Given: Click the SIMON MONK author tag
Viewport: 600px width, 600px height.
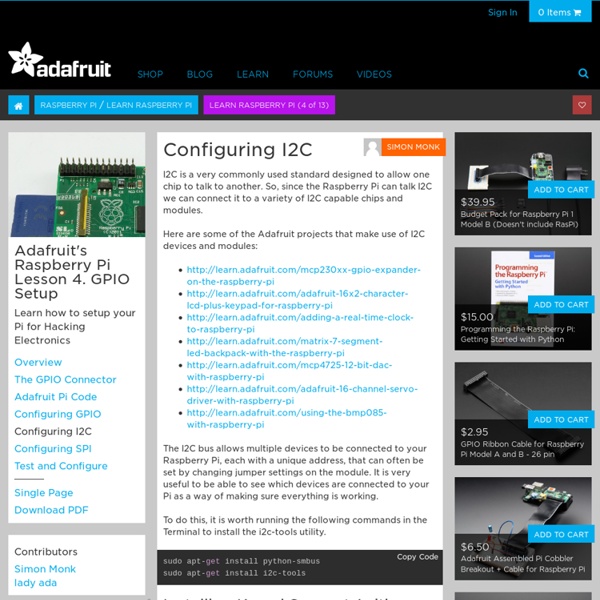Looking at the screenshot, I should coord(413,147).
